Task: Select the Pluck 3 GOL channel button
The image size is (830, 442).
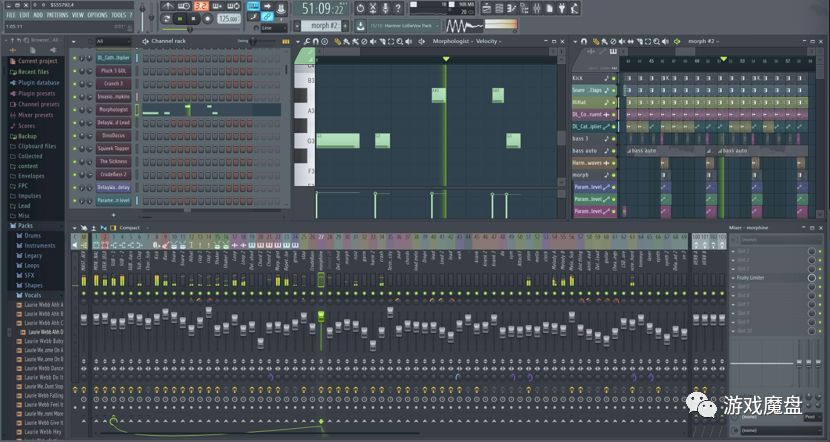Action: [x=114, y=70]
